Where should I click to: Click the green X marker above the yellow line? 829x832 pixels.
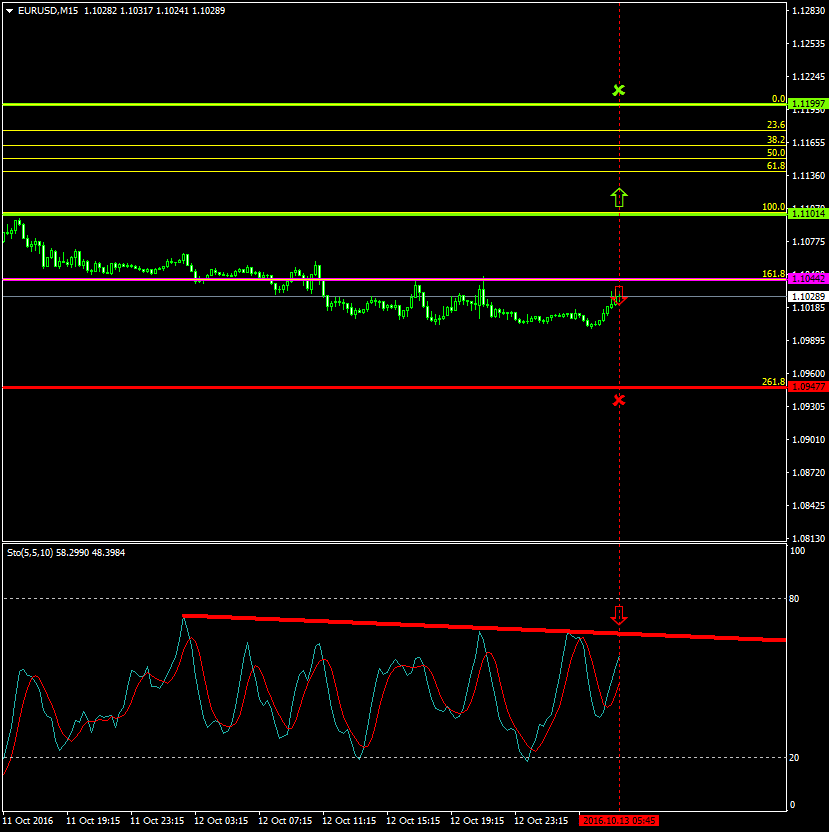click(619, 91)
